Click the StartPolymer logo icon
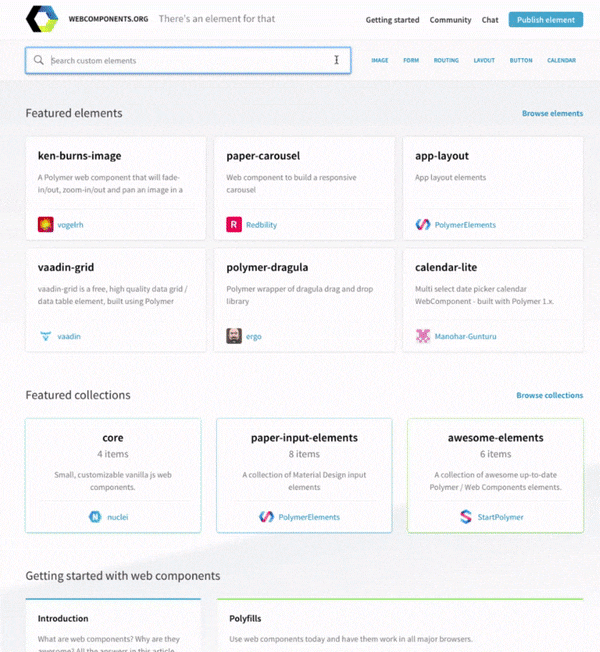This screenshot has width=600, height=652. (465, 517)
